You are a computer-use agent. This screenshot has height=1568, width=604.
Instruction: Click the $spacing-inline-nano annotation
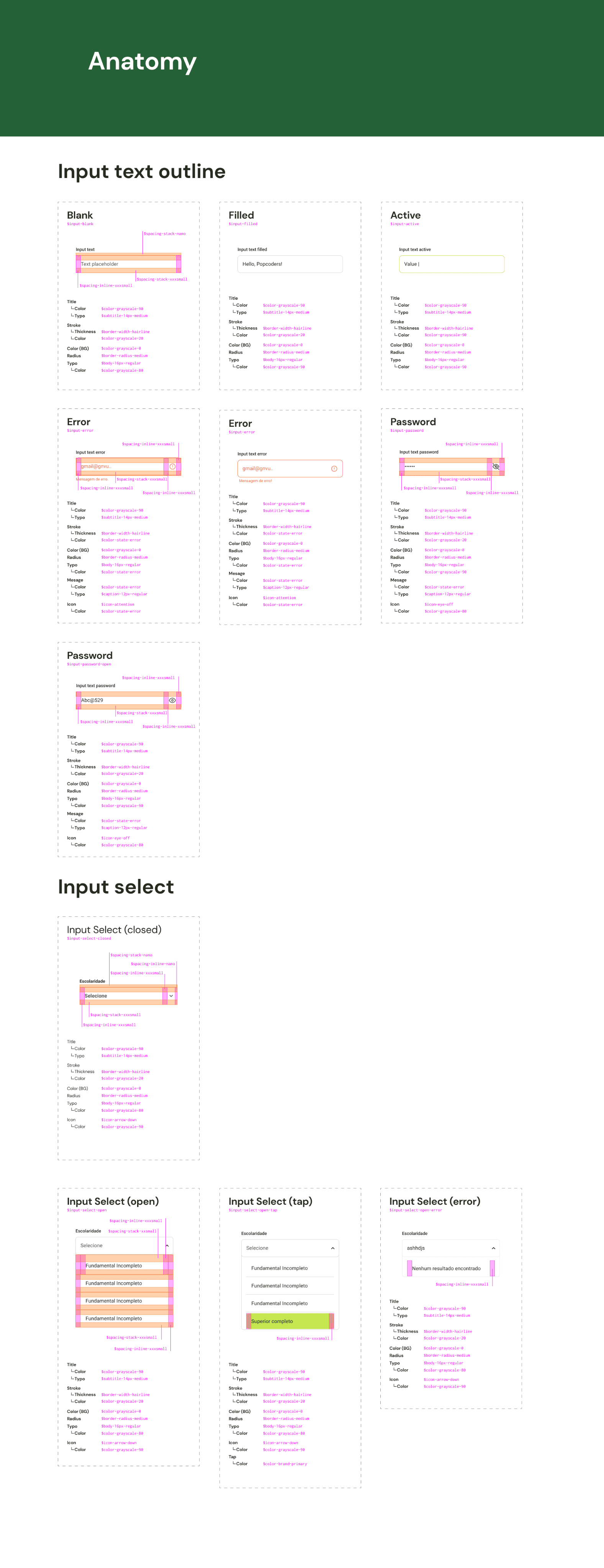click(x=153, y=964)
